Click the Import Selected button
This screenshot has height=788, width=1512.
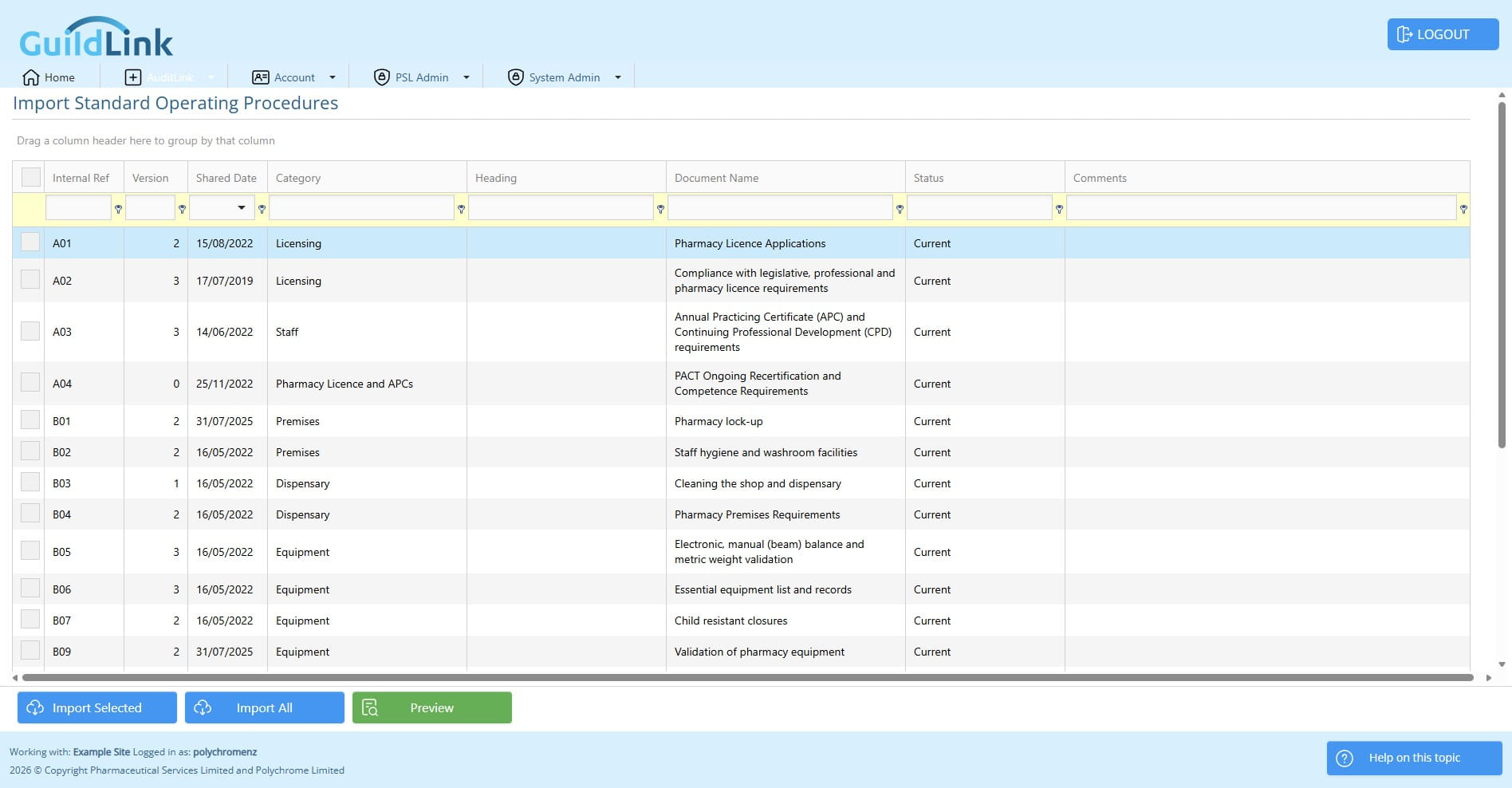(x=97, y=707)
